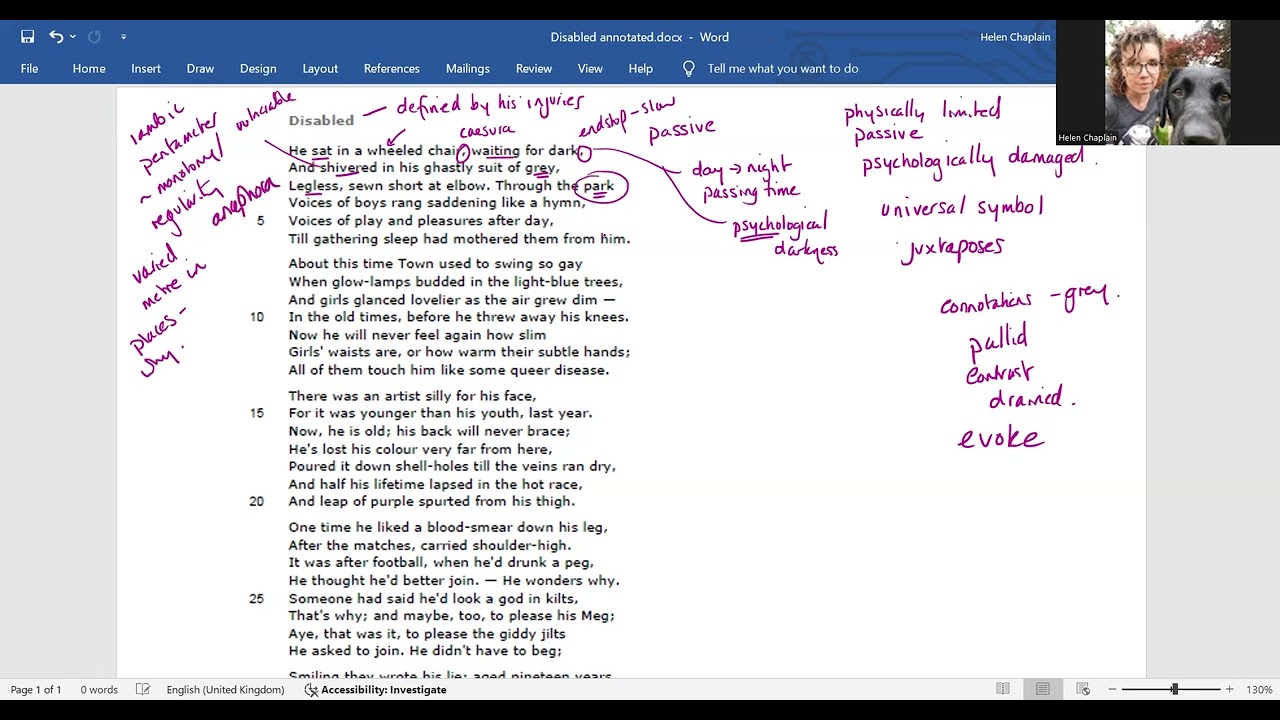This screenshot has width=1280, height=720.
Task: Open the Insert ribbon tab
Action: click(x=146, y=69)
